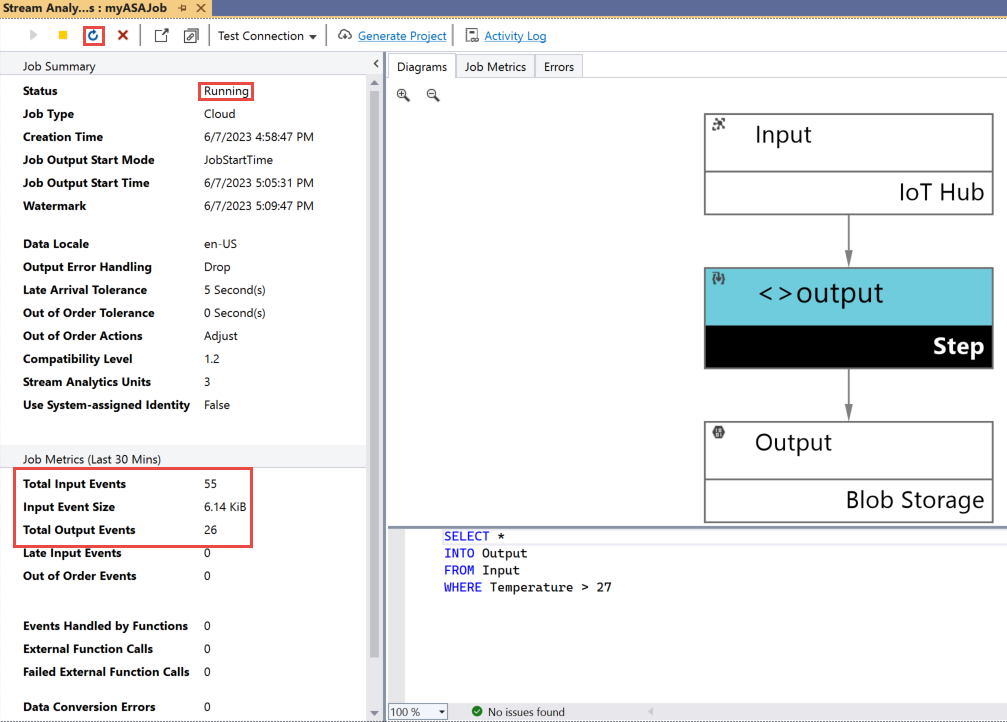The height and width of the screenshot is (722, 1007).
Task: Click the Activity Log icon
Action: pos(470,35)
